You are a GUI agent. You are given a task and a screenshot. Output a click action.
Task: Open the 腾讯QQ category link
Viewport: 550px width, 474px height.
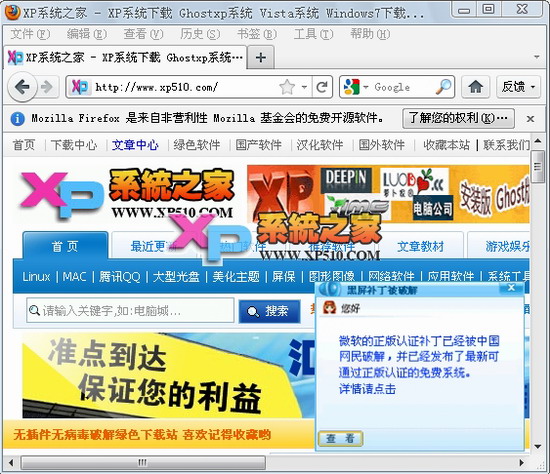click(x=120, y=276)
